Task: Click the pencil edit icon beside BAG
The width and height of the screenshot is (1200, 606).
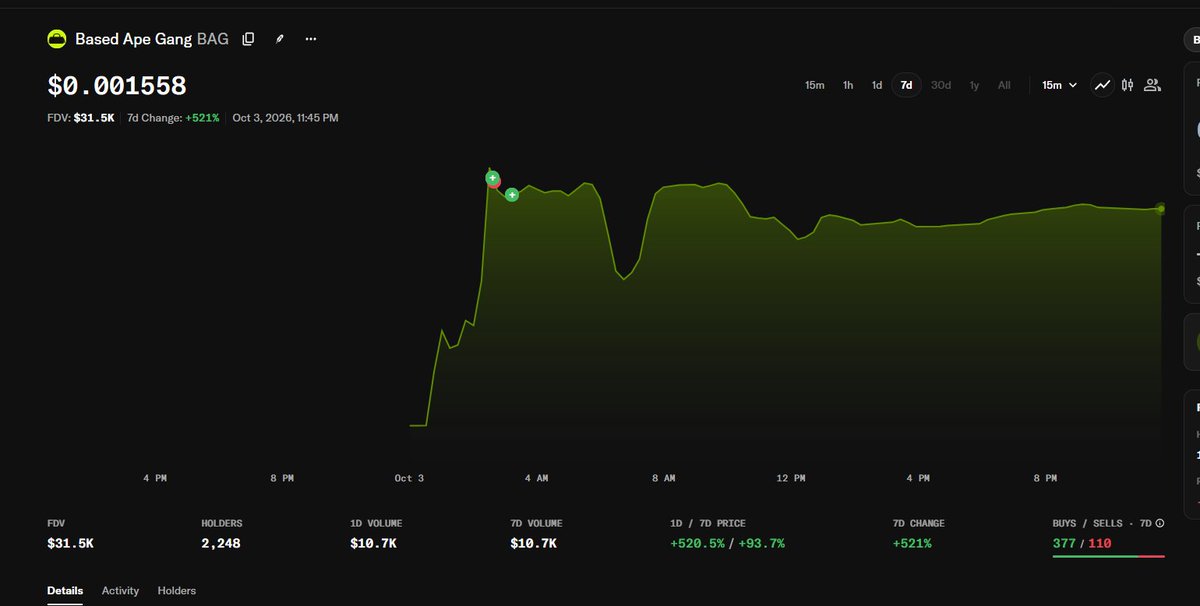Action: coord(280,39)
